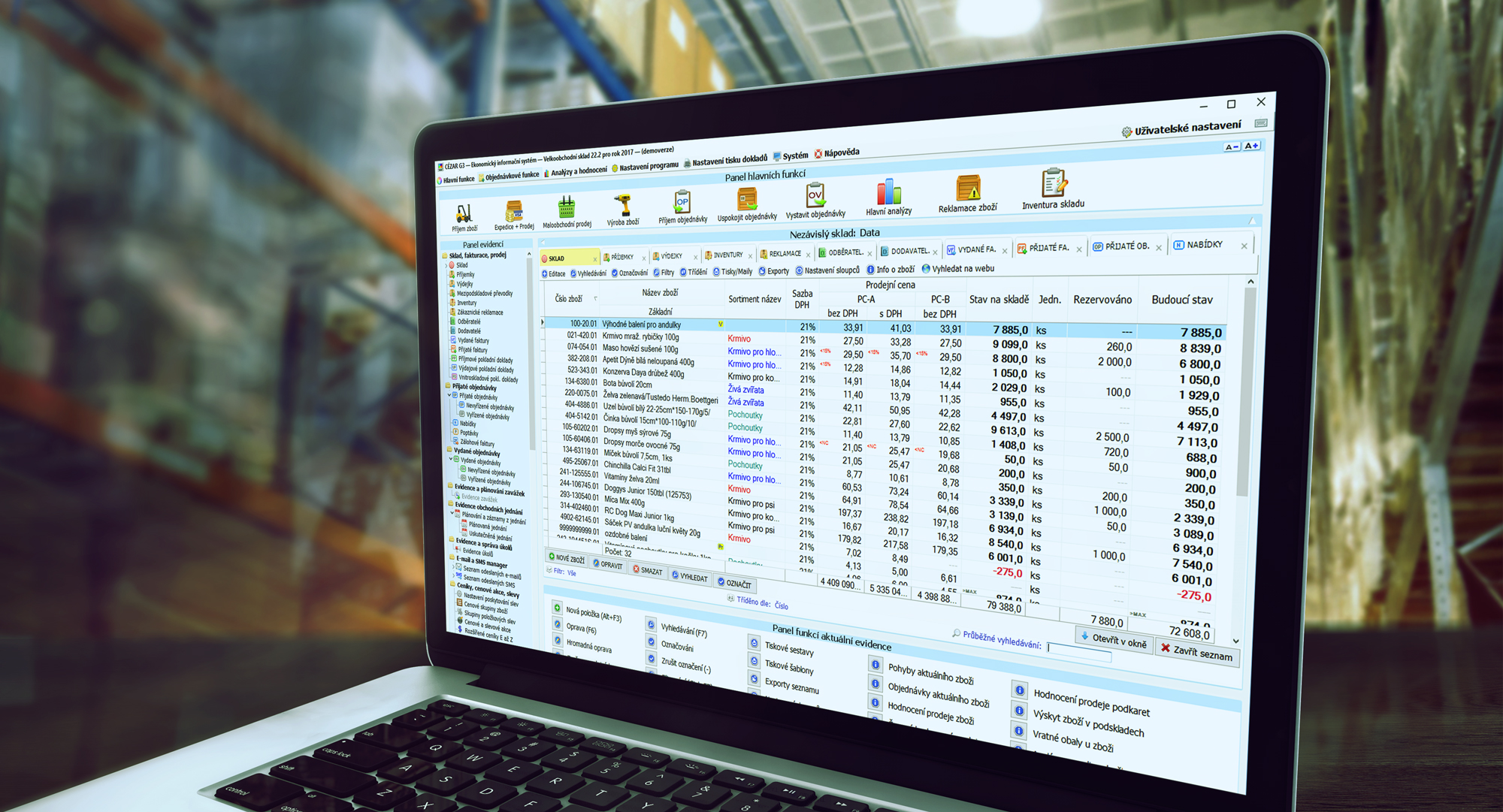
Task: Click the Exporty toolbar item
Action: [774, 271]
